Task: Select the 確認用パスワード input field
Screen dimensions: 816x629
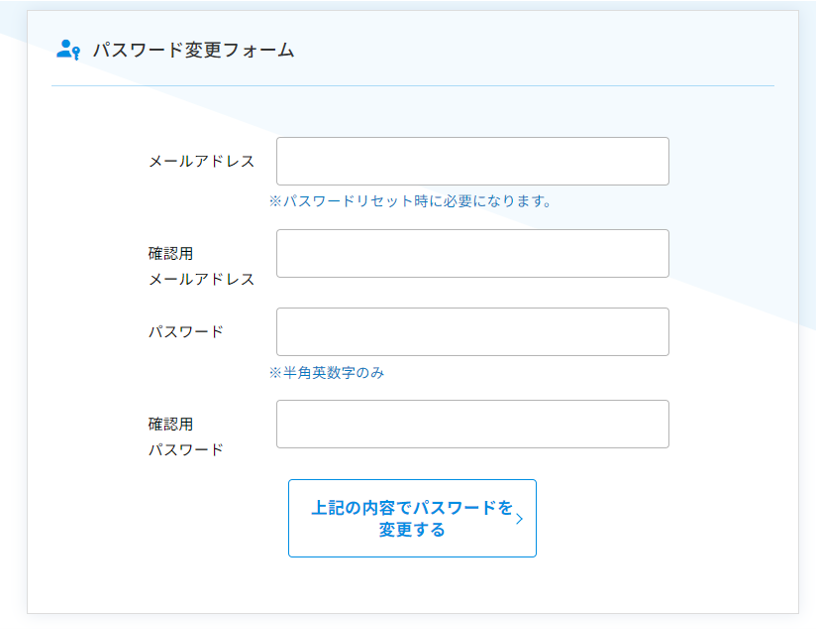Action: (x=473, y=424)
